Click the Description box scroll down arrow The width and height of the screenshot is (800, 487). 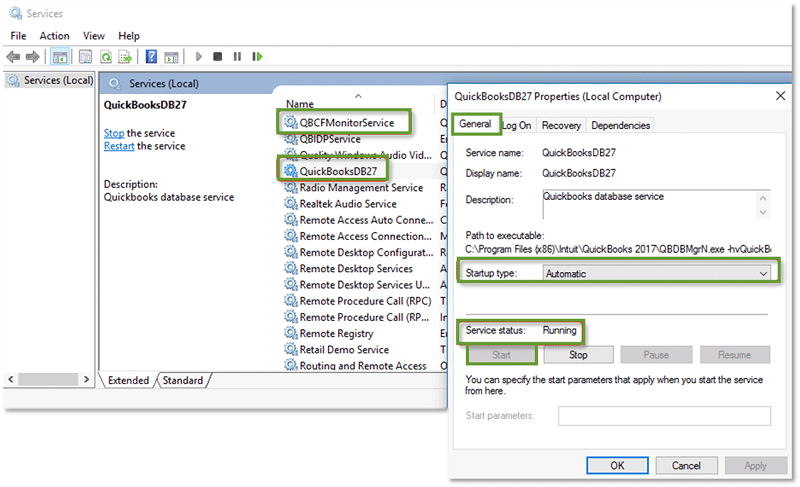763,212
